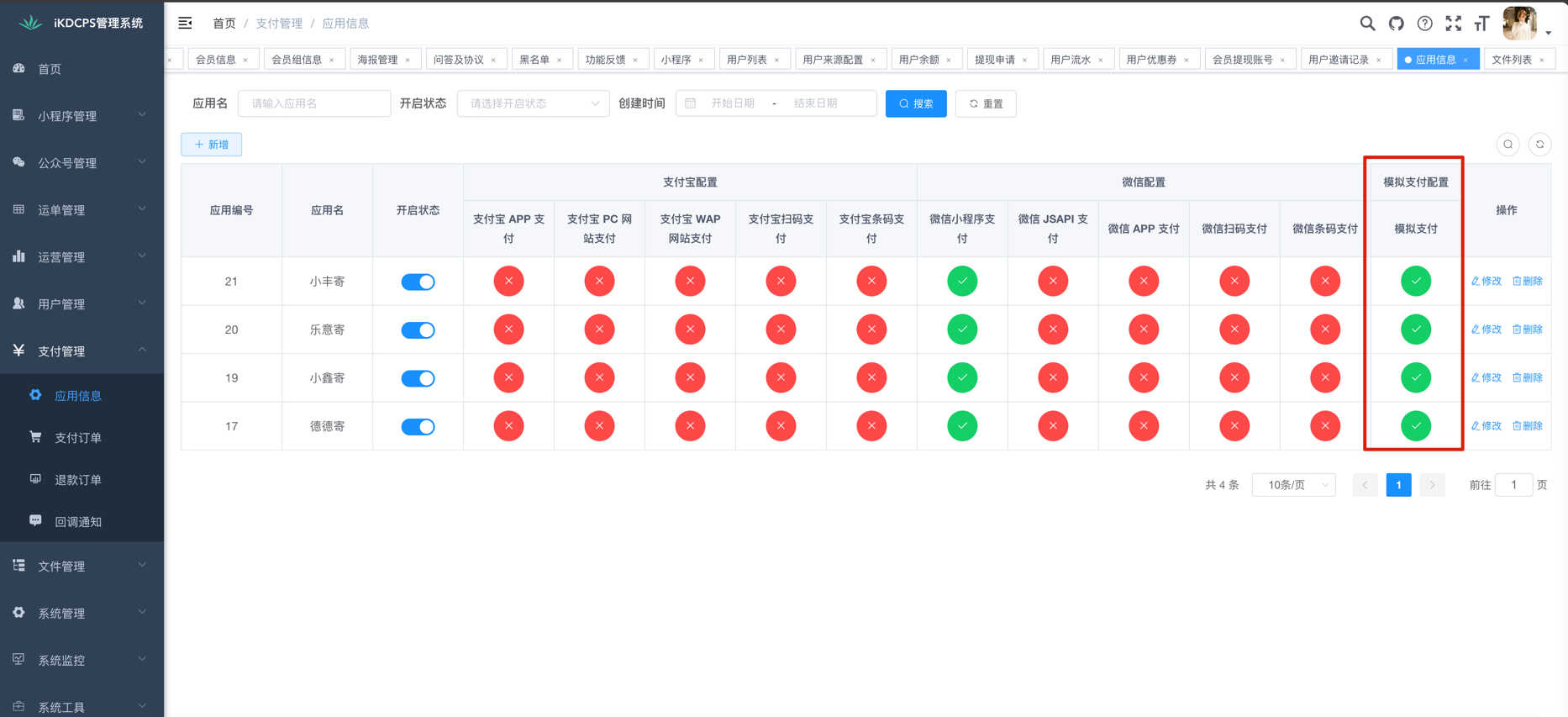Refresh the table with round refresh icon

pos(1540,145)
